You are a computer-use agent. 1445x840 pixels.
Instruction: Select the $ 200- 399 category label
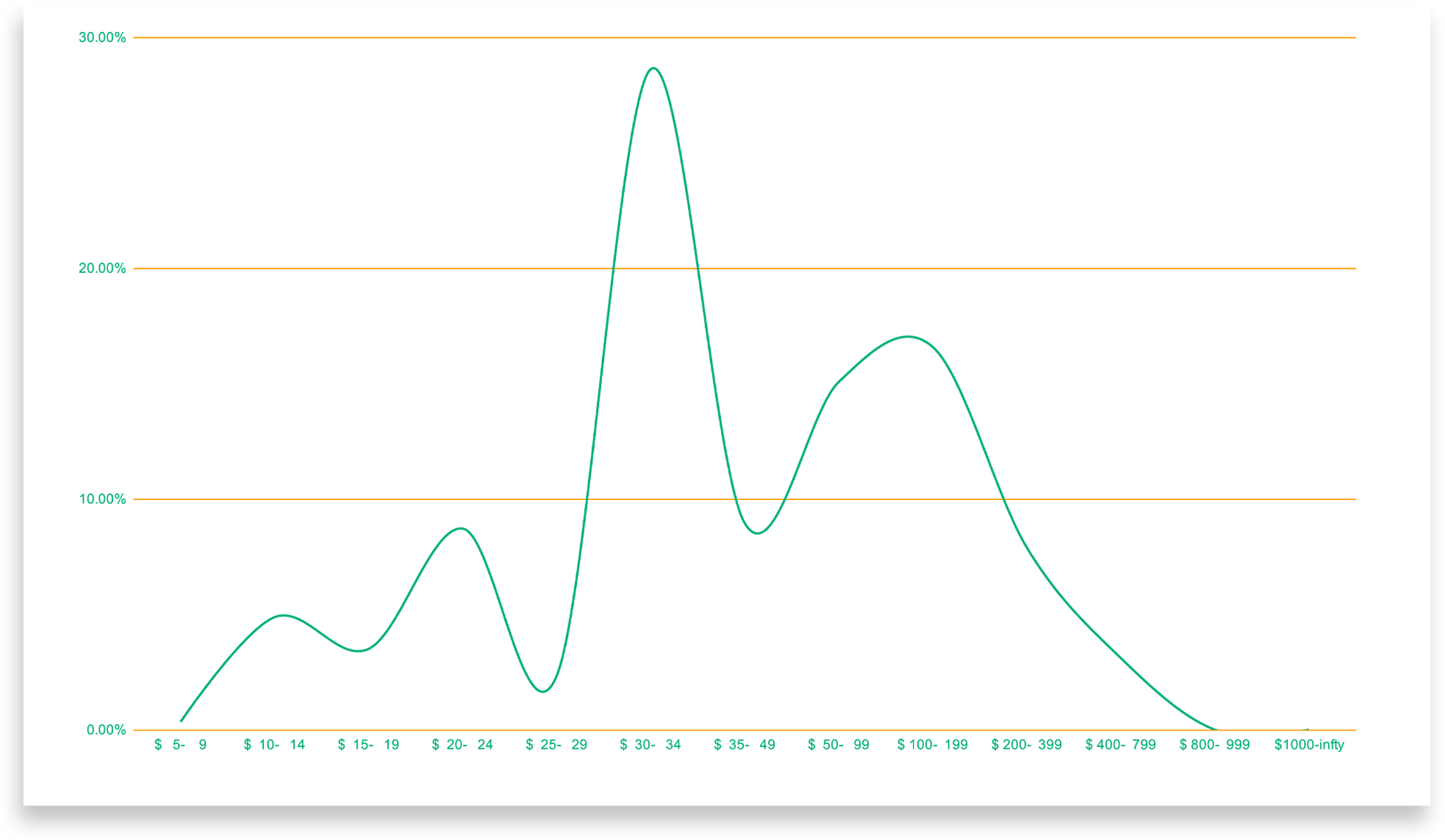coord(1027,745)
